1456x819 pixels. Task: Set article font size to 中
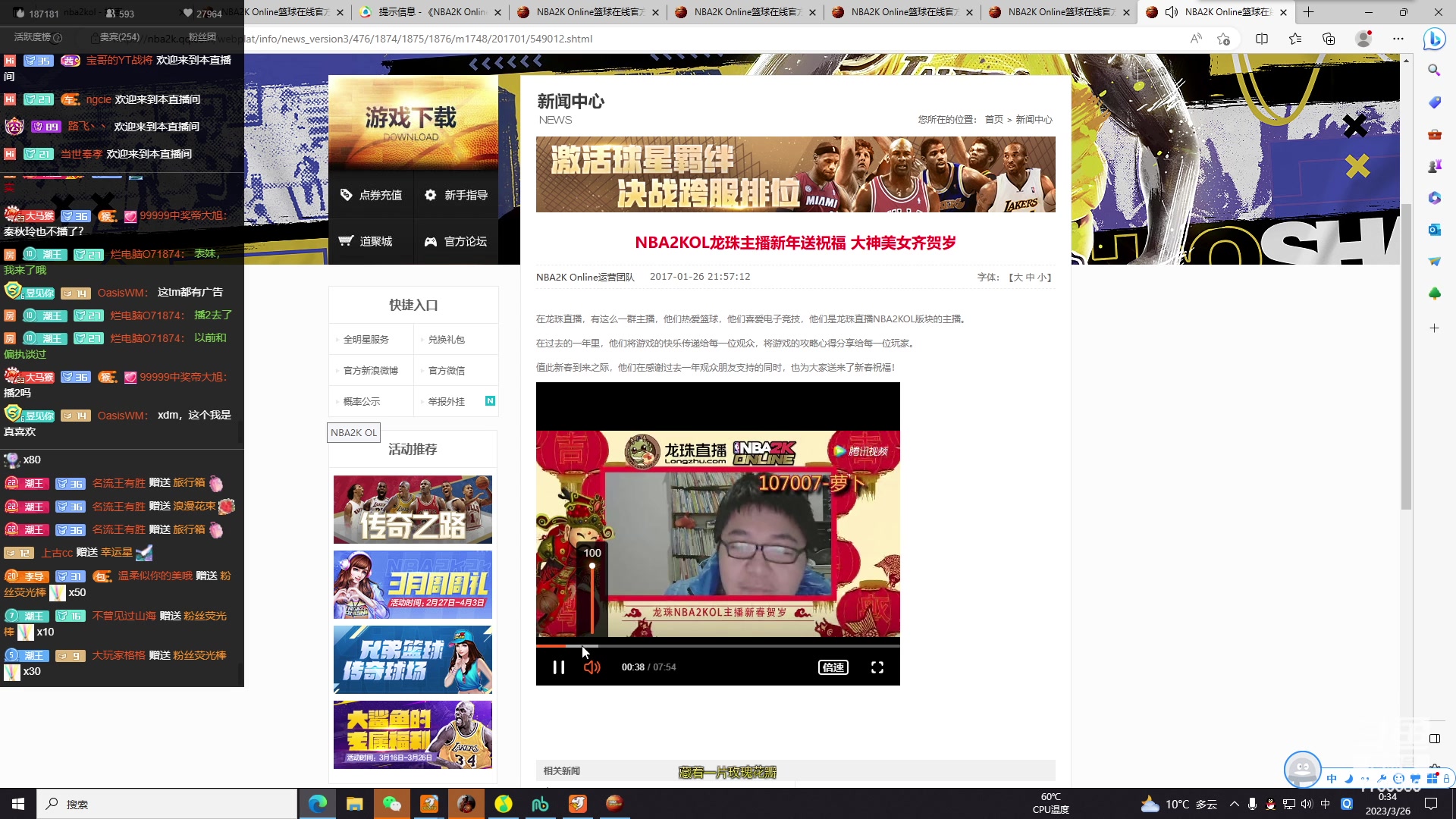pos(1030,278)
